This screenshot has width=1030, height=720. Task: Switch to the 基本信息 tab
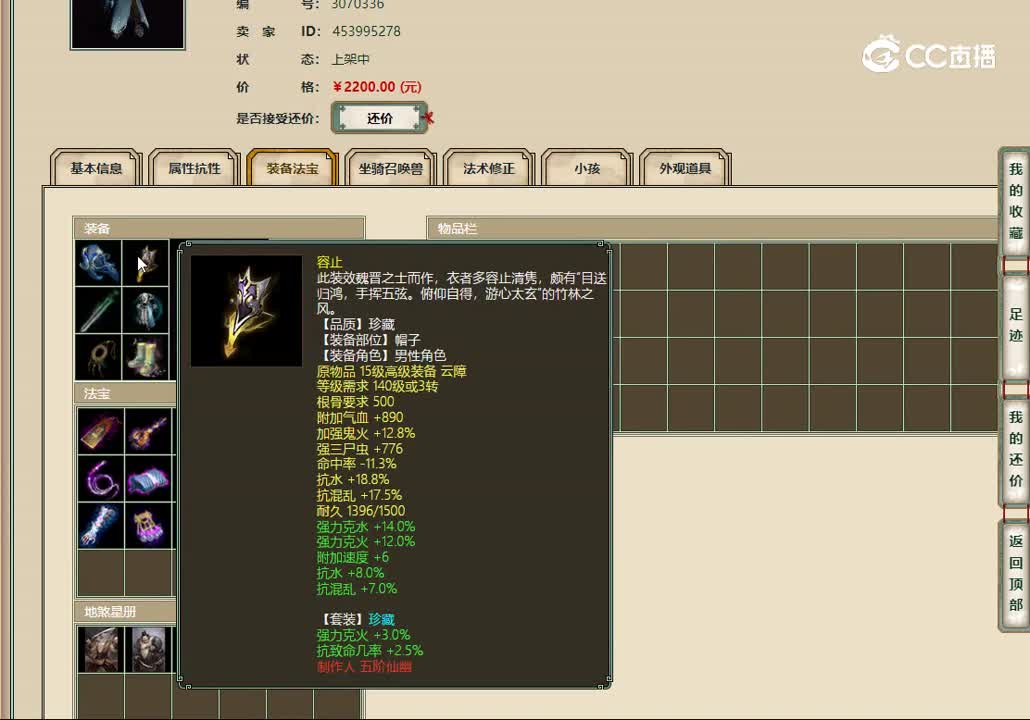(95, 169)
